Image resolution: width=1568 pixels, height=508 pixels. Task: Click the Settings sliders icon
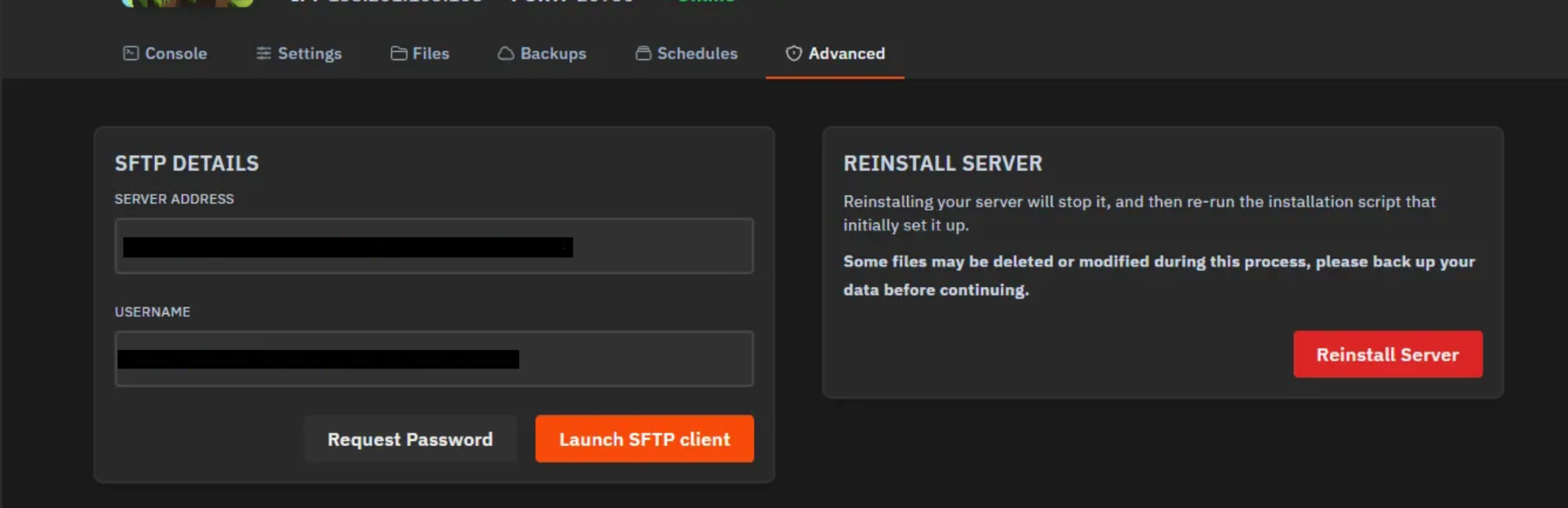pyautogui.click(x=264, y=53)
